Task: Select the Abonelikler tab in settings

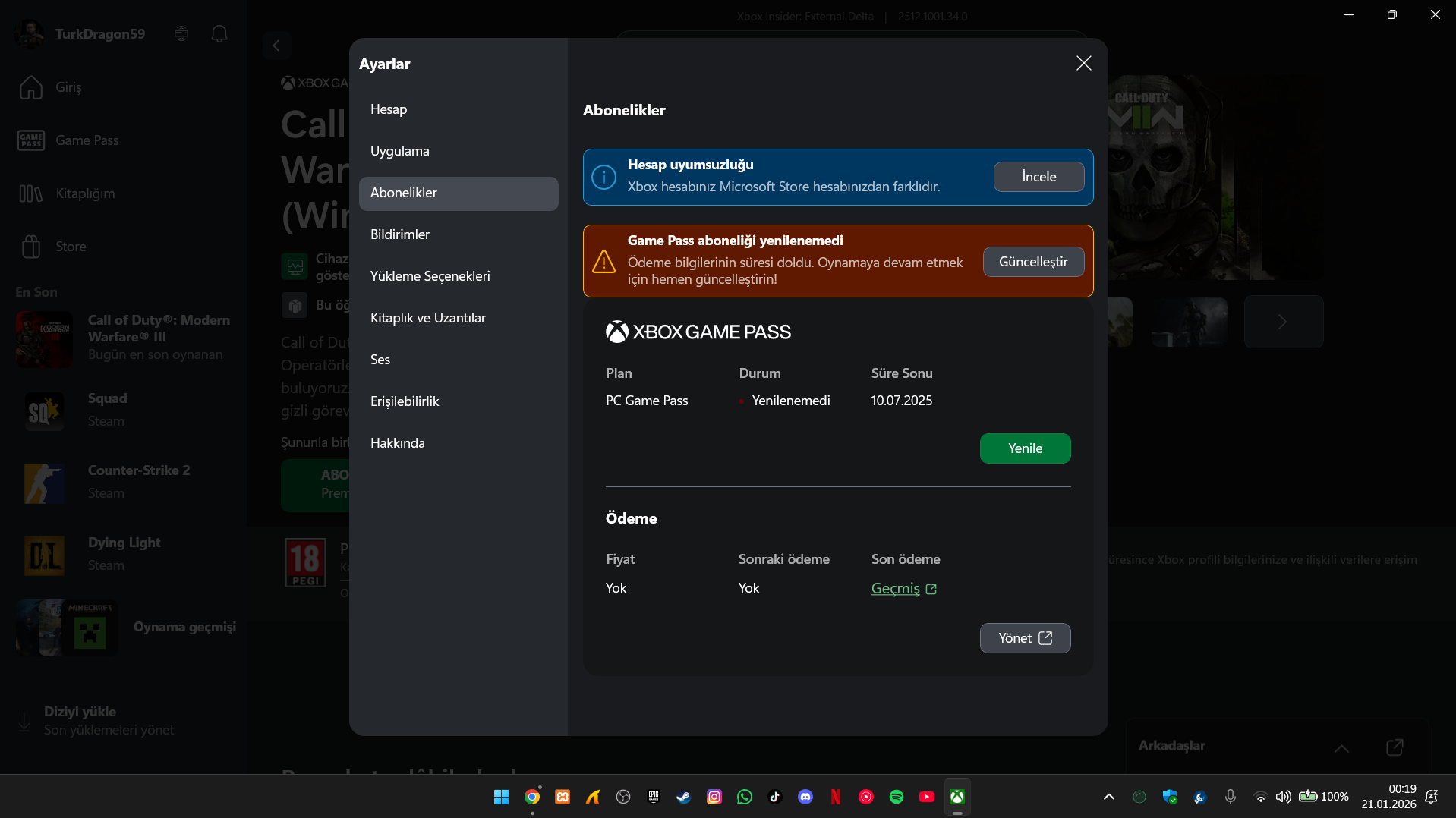Action: pyautogui.click(x=459, y=193)
